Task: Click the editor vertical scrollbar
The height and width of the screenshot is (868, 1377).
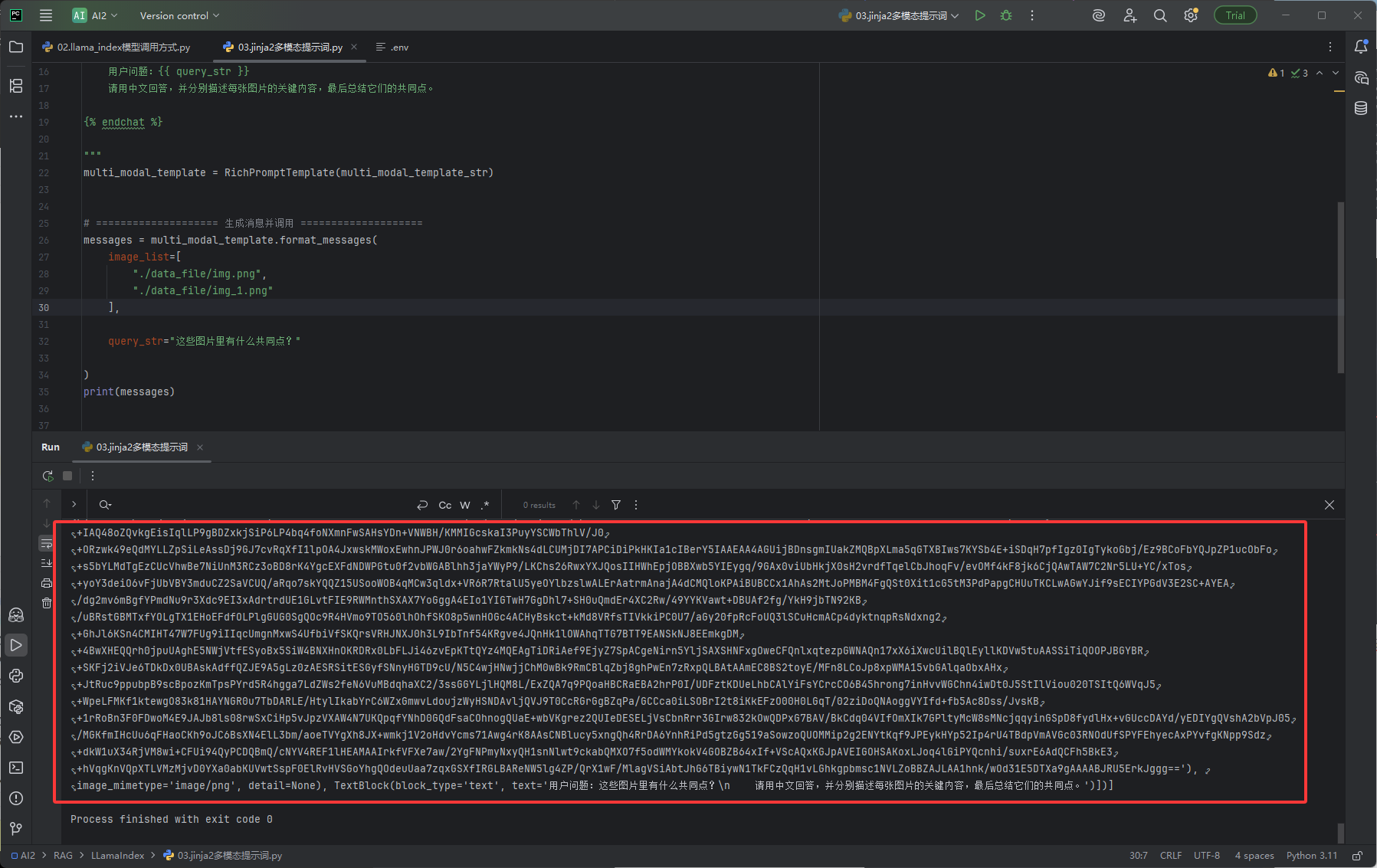Action: click(1340, 287)
